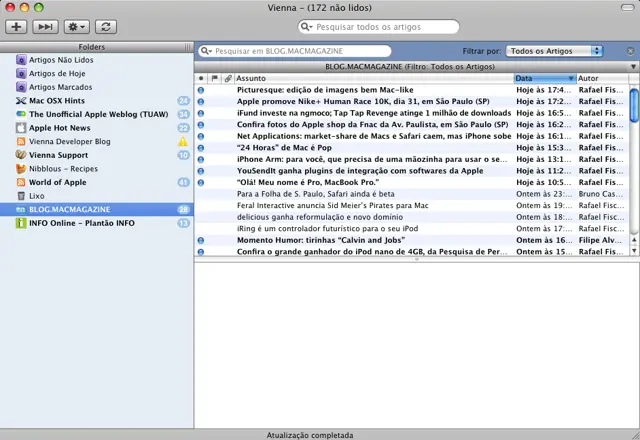Click the INFO Online feed icon

pyautogui.click(x=21, y=223)
